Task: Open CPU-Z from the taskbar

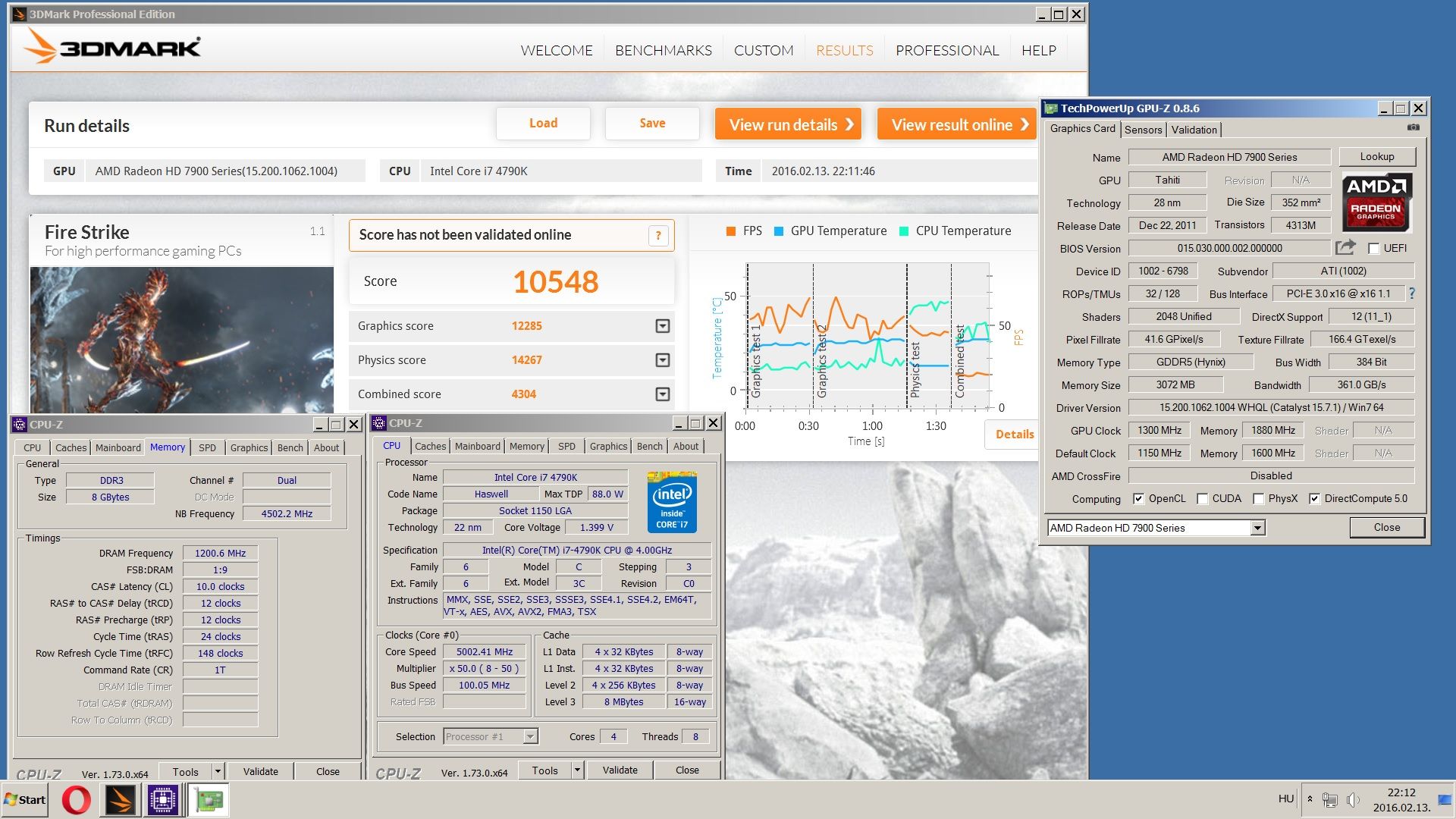Action: point(163,800)
